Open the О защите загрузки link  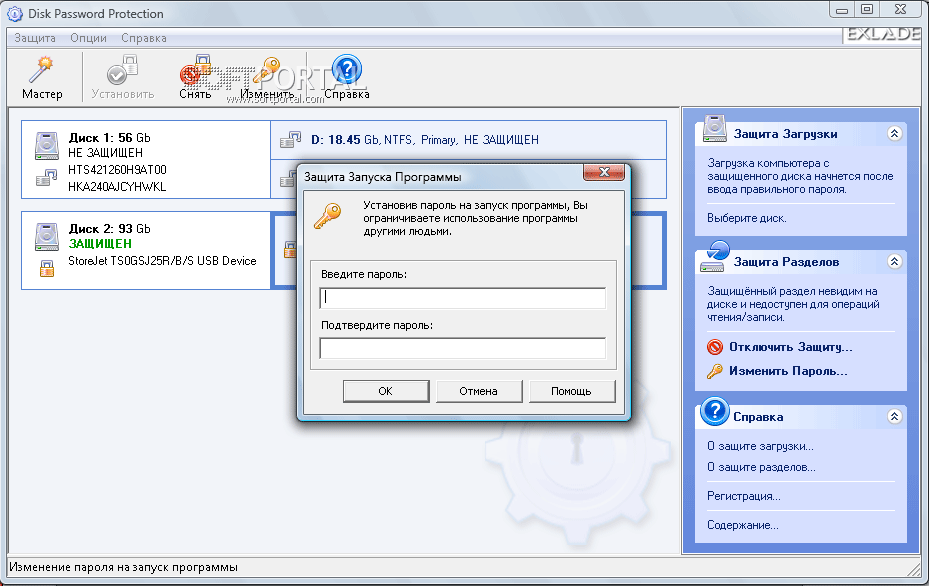tap(760, 446)
